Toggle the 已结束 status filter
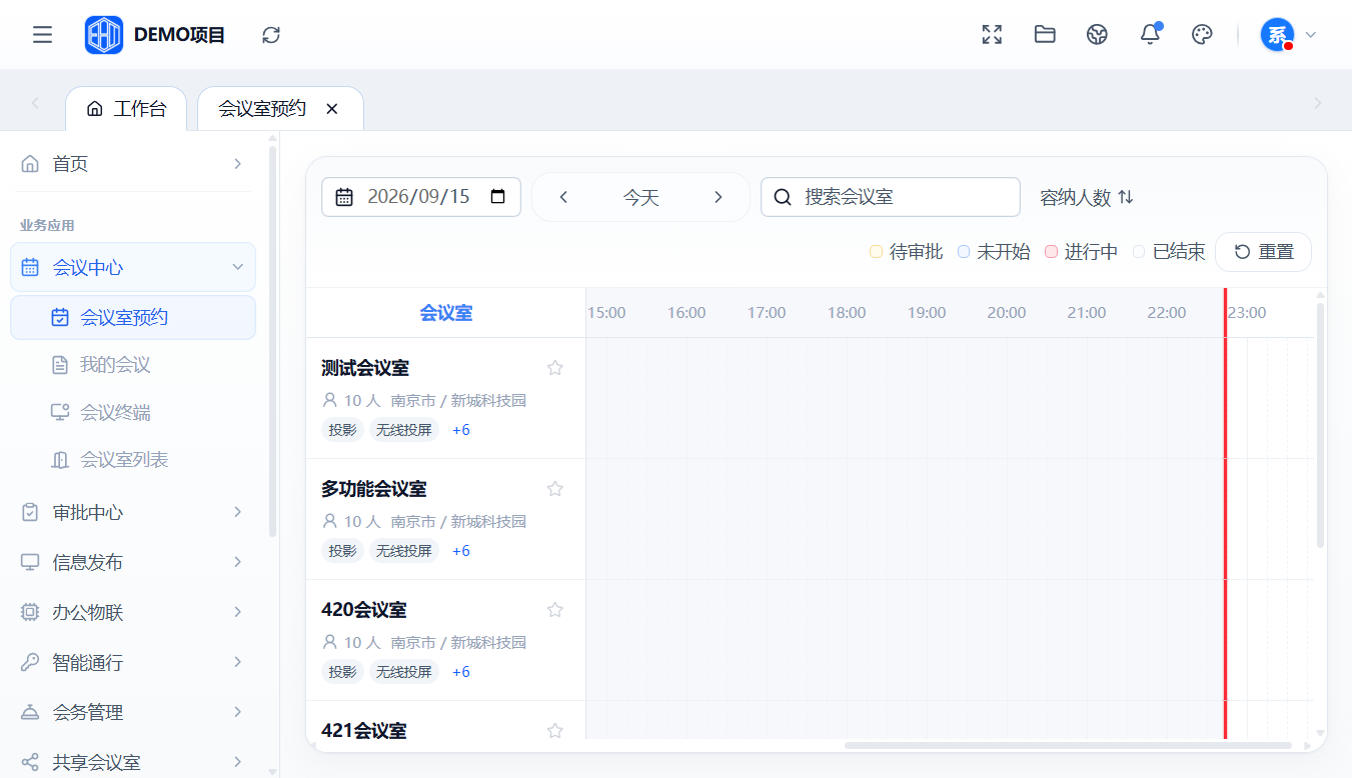 click(x=1169, y=252)
